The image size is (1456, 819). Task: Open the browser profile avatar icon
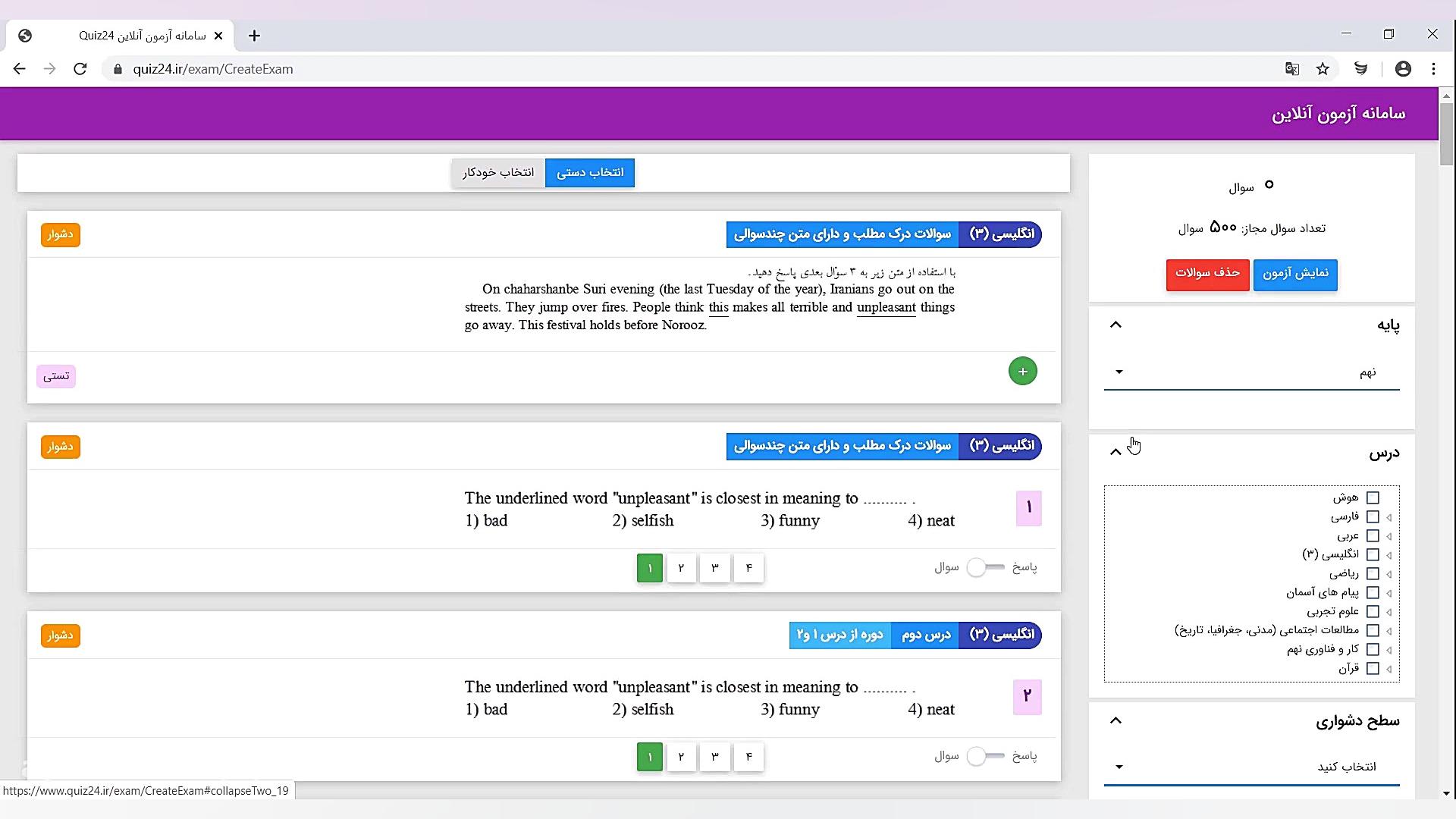click(1403, 69)
